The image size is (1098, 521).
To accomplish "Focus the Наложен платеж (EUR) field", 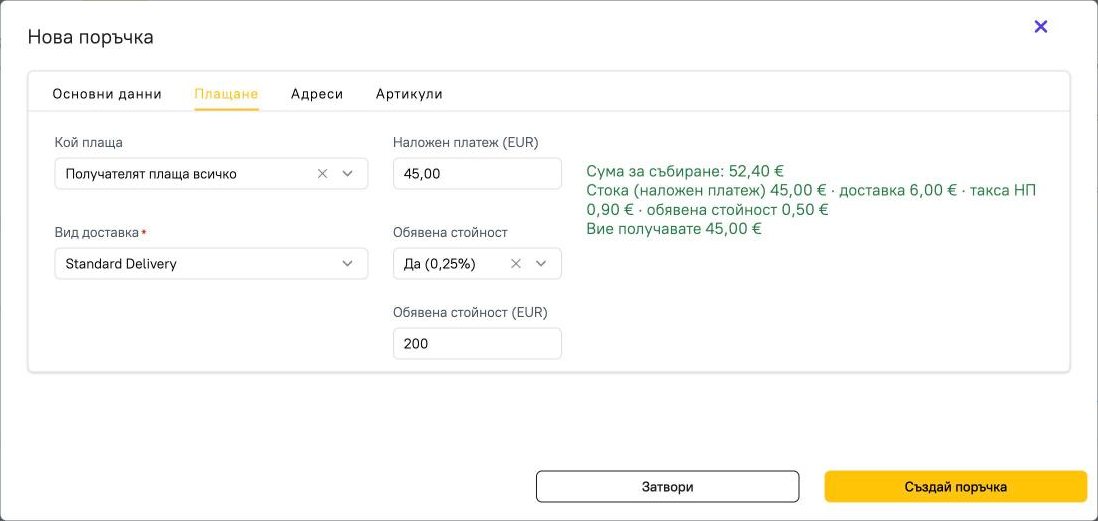I will (477, 174).
